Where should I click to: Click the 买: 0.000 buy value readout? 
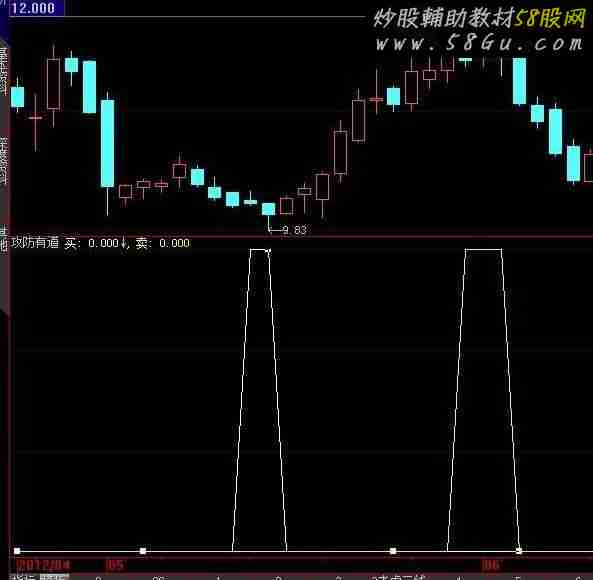[91, 243]
